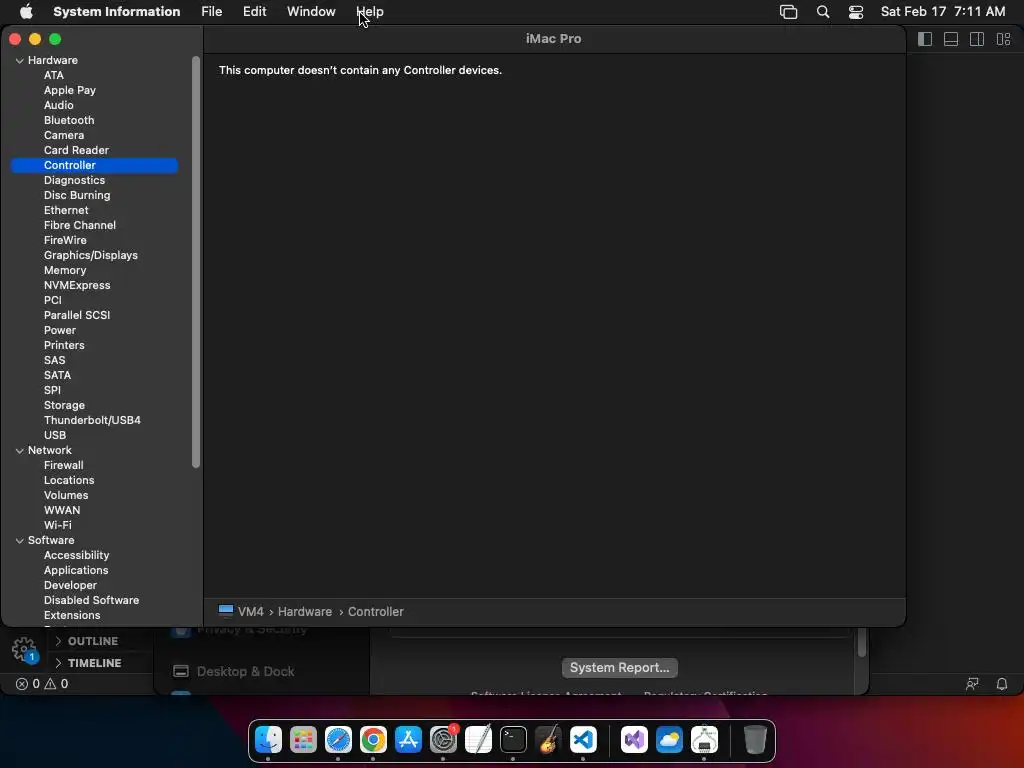Open the System Information app menu
The image size is (1024, 768).
[116, 12]
